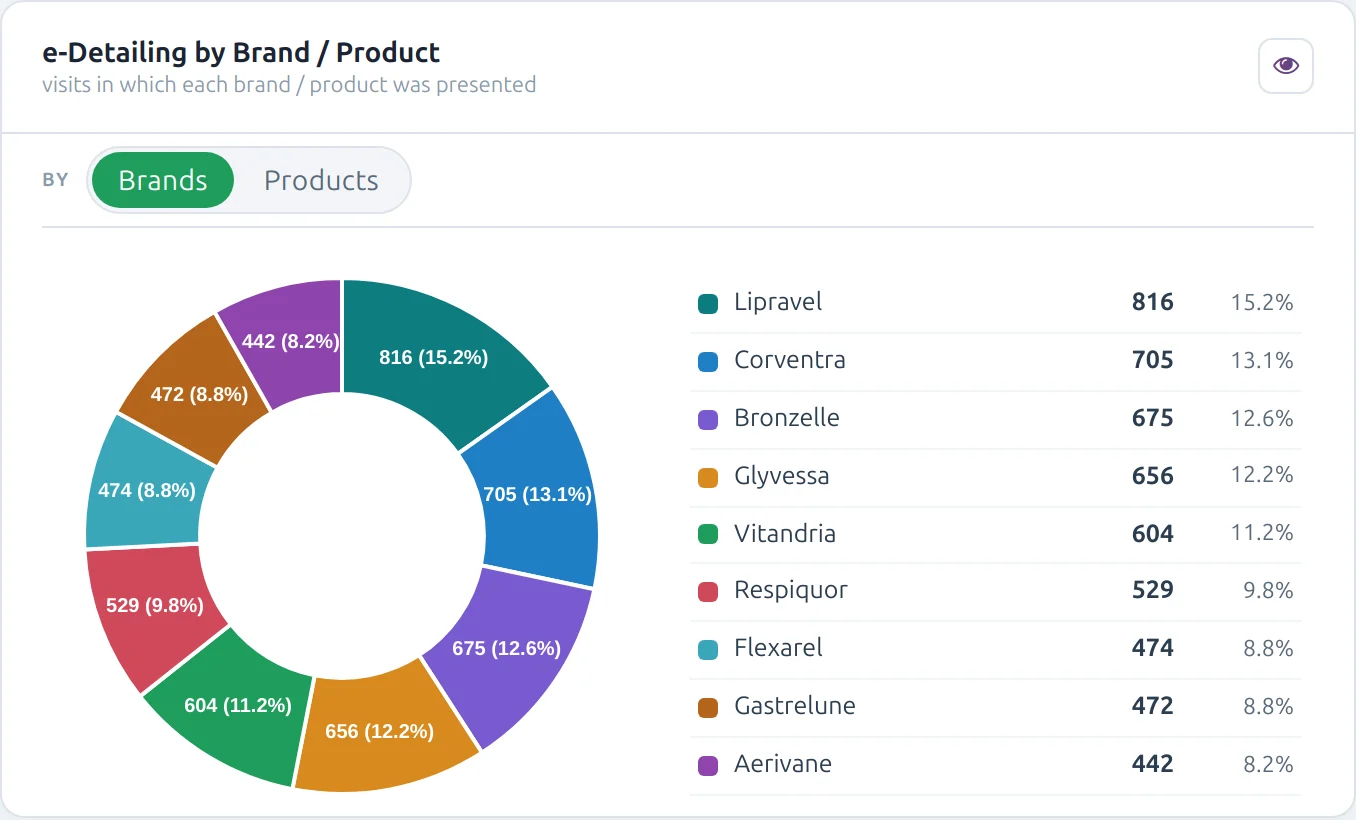This screenshot has width=1356, height=820.
Task: Click the Gastrelune brown legend swatch
Action: [x=708, y=707]
